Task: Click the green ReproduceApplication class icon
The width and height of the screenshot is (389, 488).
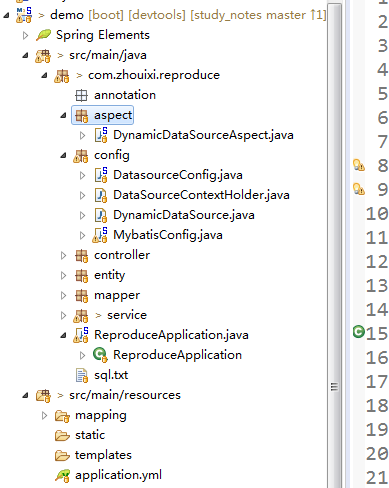Action: pos(100,355)
